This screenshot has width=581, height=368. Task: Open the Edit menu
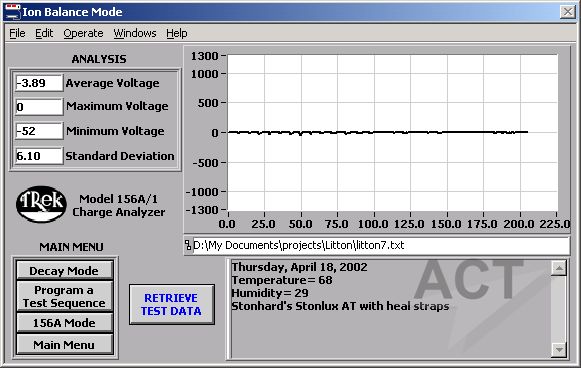tap(44, 33)
